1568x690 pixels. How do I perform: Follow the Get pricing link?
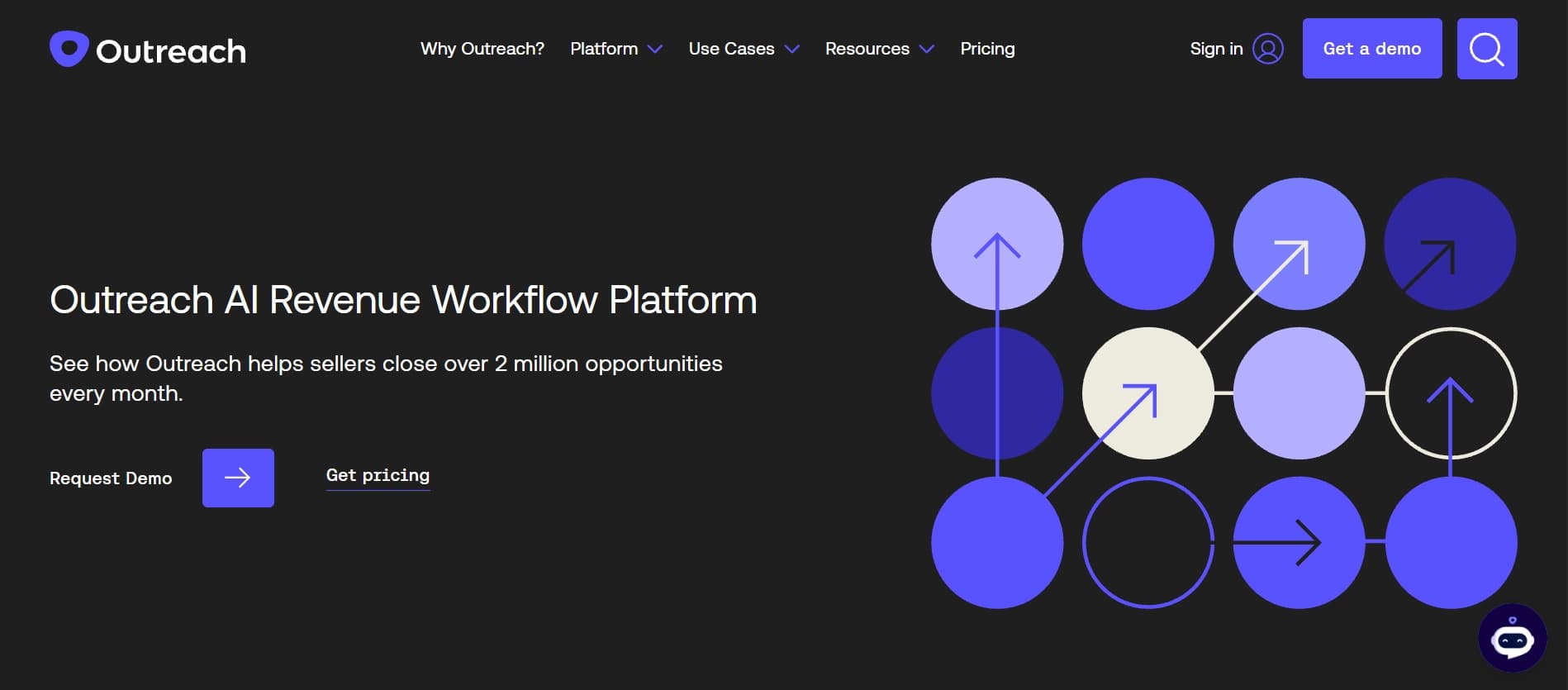pyautogui.click(x=378, y=475)
